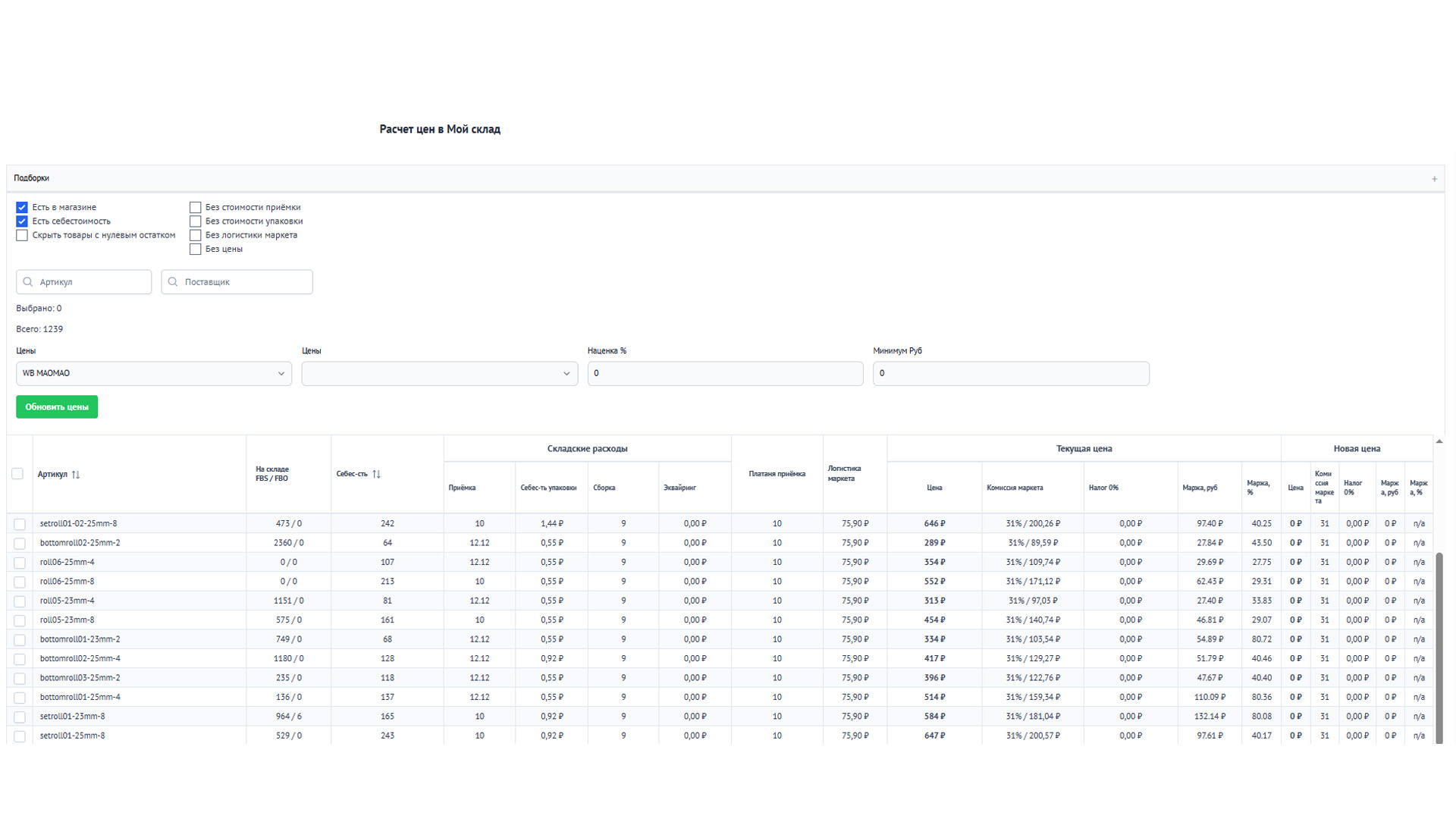Click the Артикул search field
The height and width of the screenshot is (819, 1456).
(x=83, y=282)
